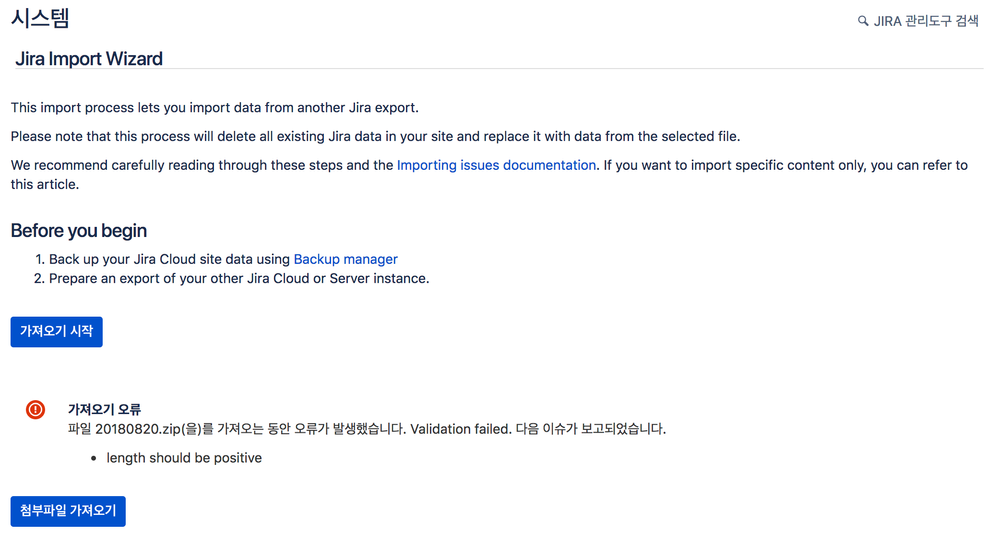Open the Importing issues documentation link
The height and width of the screenshot is (545, 999).
pyautogui.click(x=496, y=165)
